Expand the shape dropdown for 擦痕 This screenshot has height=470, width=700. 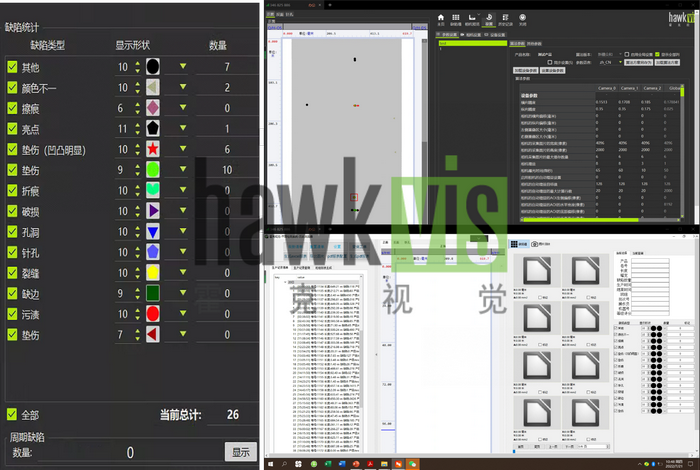point(183,107)
